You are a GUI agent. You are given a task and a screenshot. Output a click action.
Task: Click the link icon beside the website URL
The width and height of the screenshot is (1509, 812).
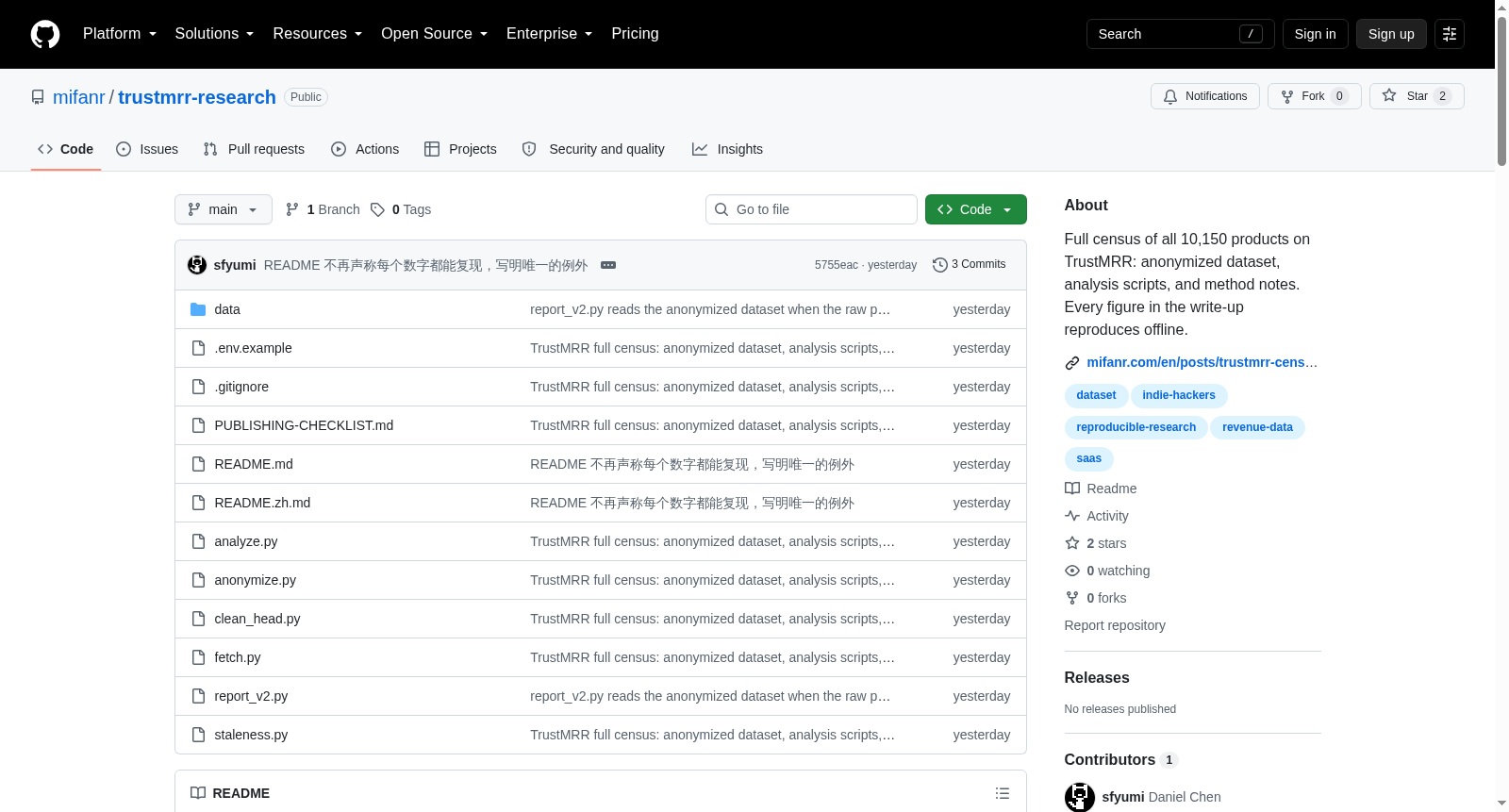pos(1072,363)
